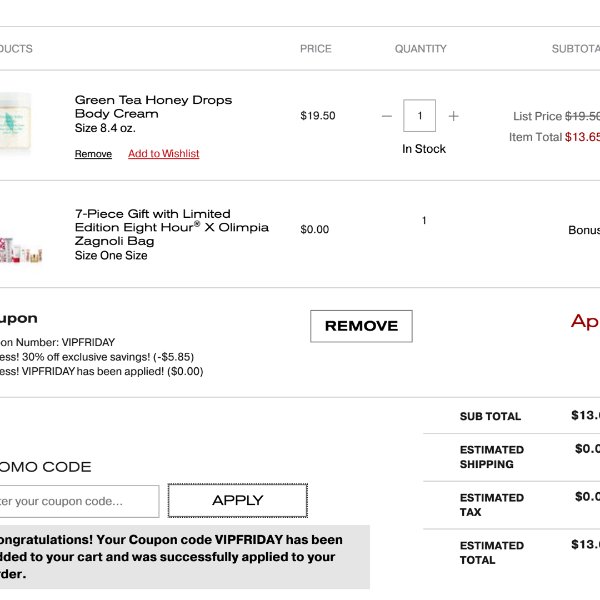The image size is (600, 600).
Task: Click the quantity box showing 1
Action: click(x=419, y=116)
